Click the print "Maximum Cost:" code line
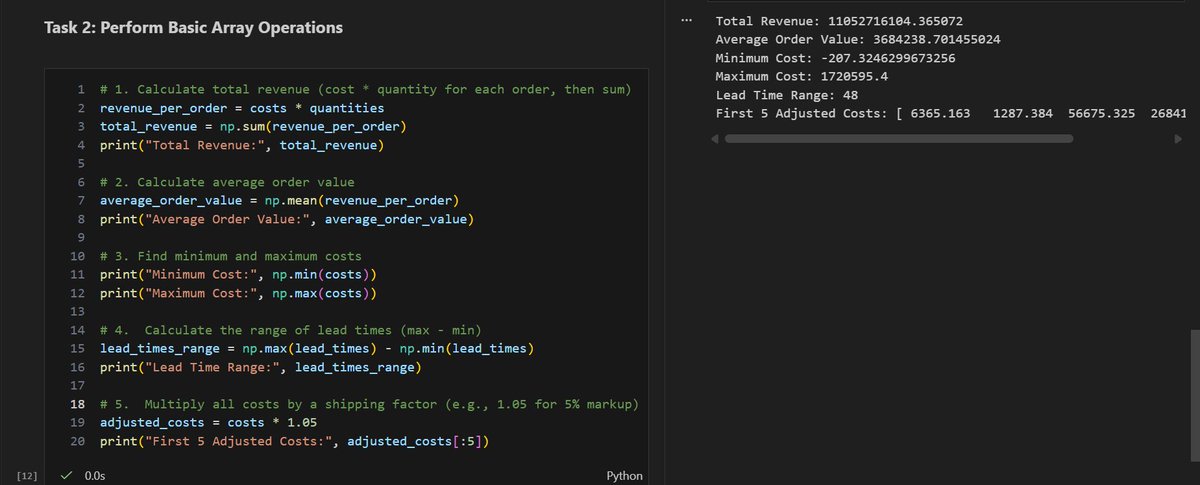Screen dimensions: 1200x485 [238, 294]
